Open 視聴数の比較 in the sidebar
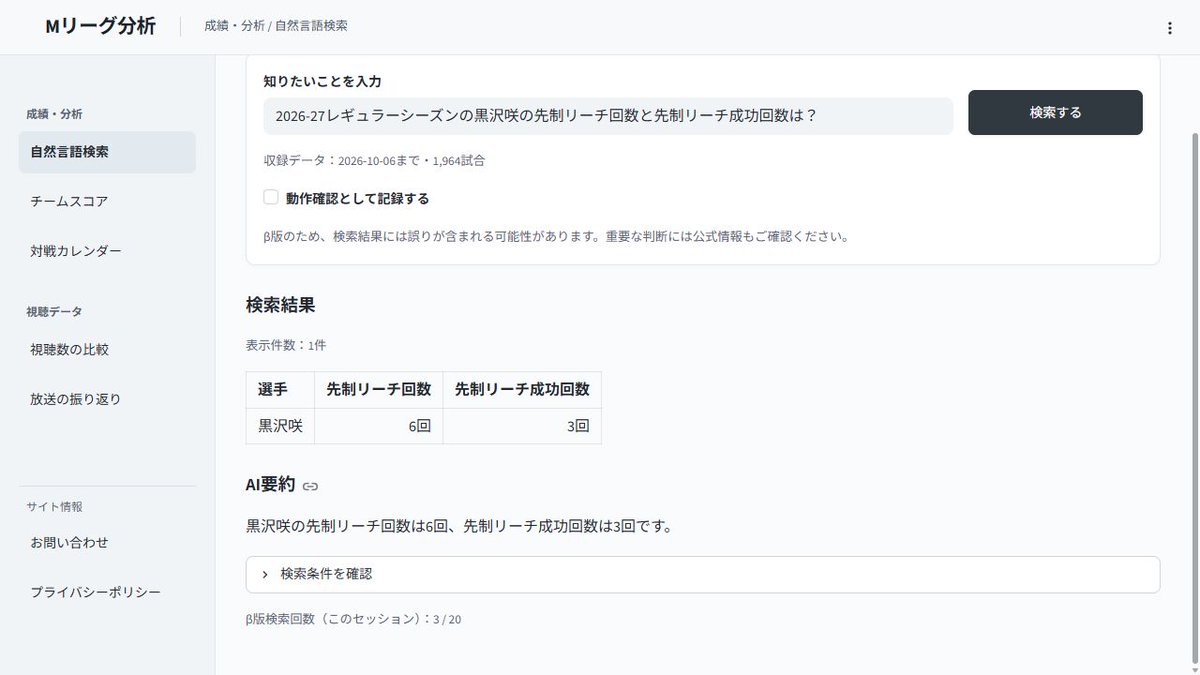The height and width of the screenshot is (675, 1200). pyautogui.click(x=107, y=349)
